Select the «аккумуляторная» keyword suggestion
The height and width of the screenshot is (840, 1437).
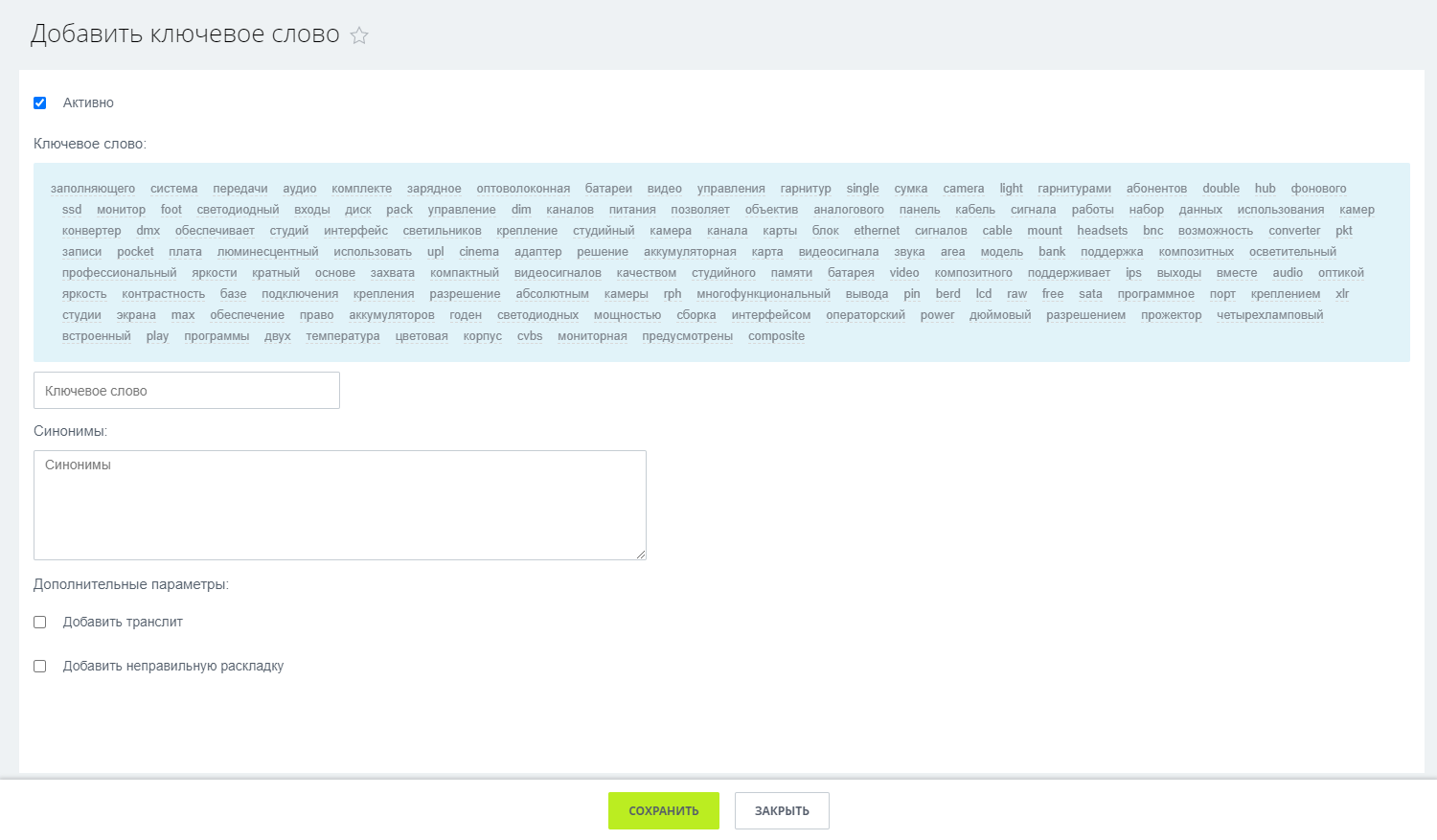click(690, 252)
